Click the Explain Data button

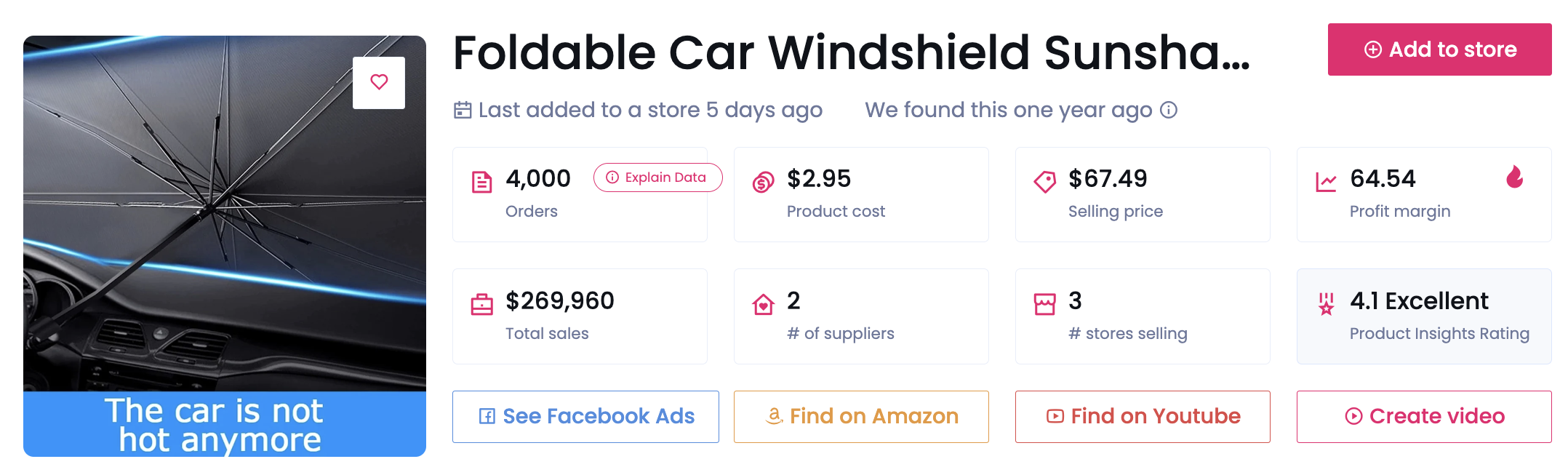[x=657, y=177]
